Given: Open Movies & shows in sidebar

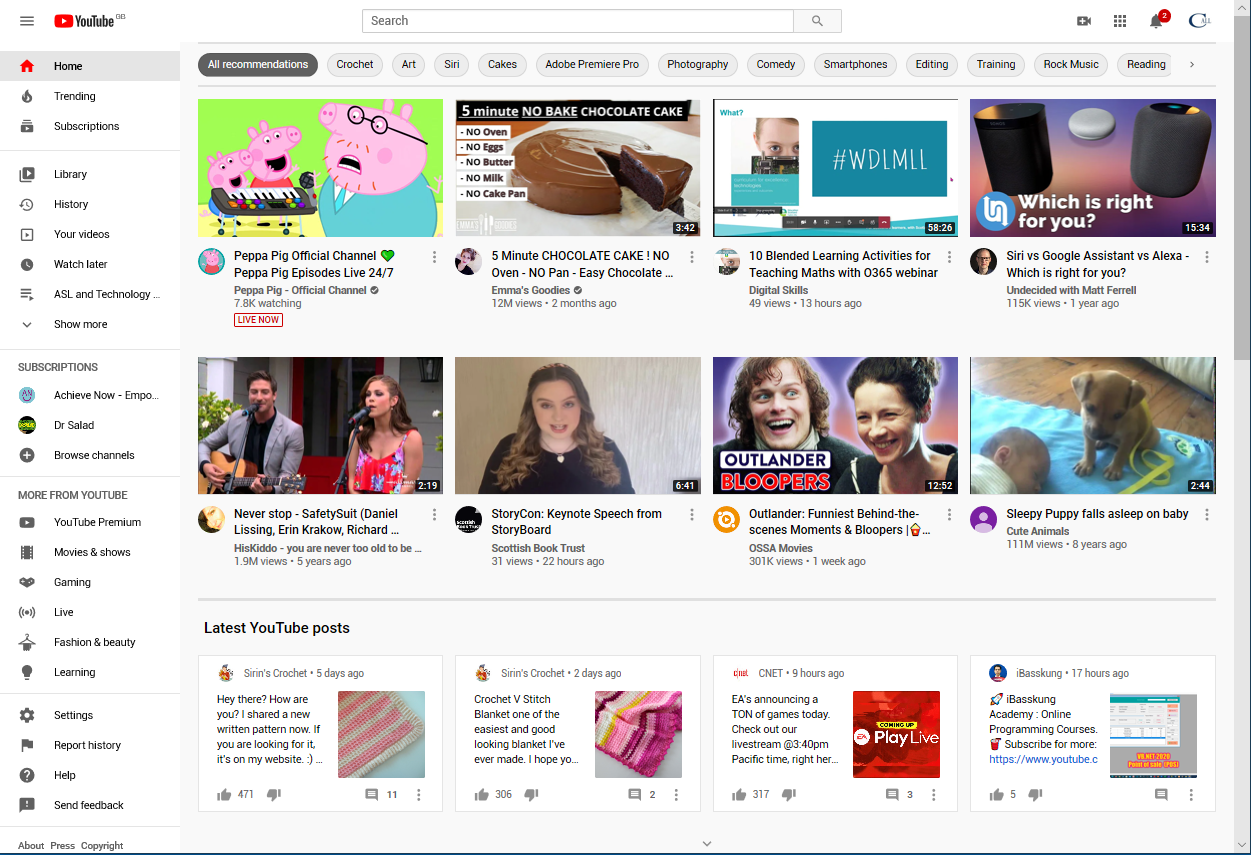Looking at the screenshot, I should click(x=90, y=552).
